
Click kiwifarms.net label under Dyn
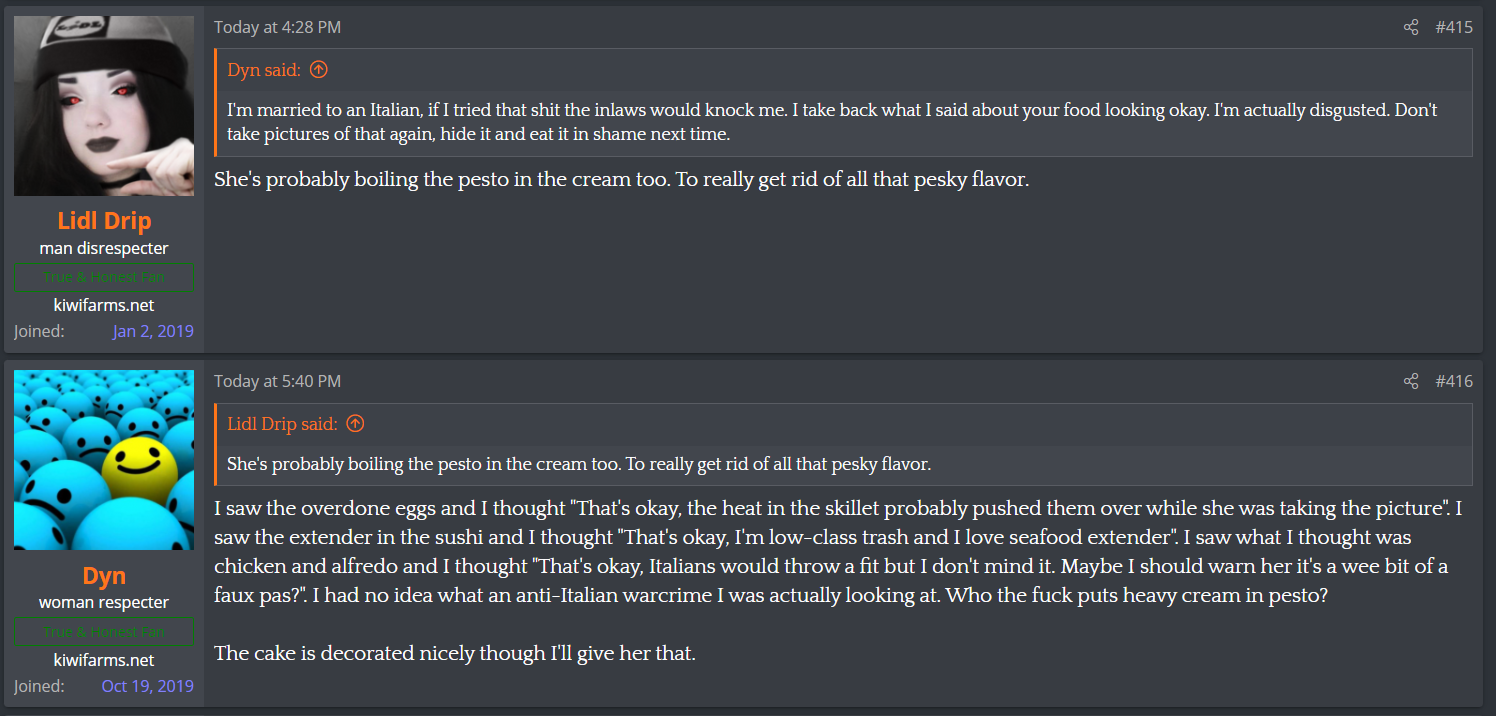tap(104, 660)
